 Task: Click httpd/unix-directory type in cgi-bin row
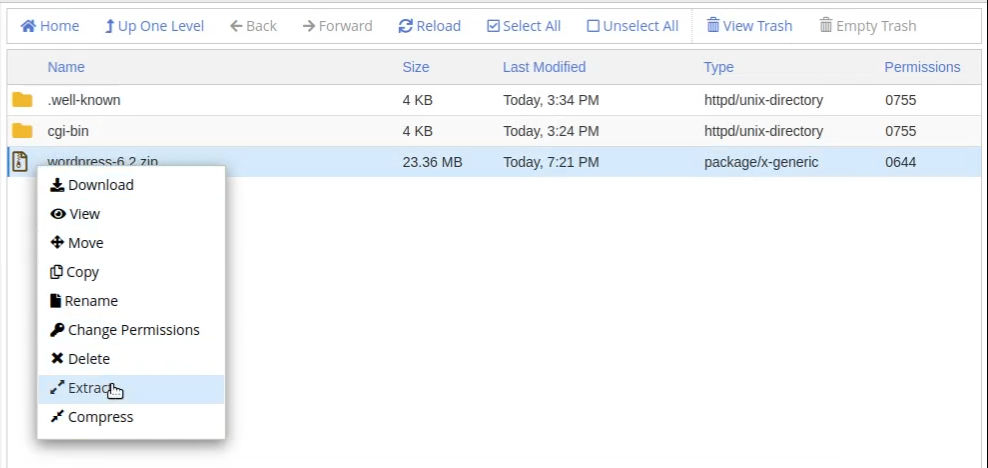coord(764,131)
